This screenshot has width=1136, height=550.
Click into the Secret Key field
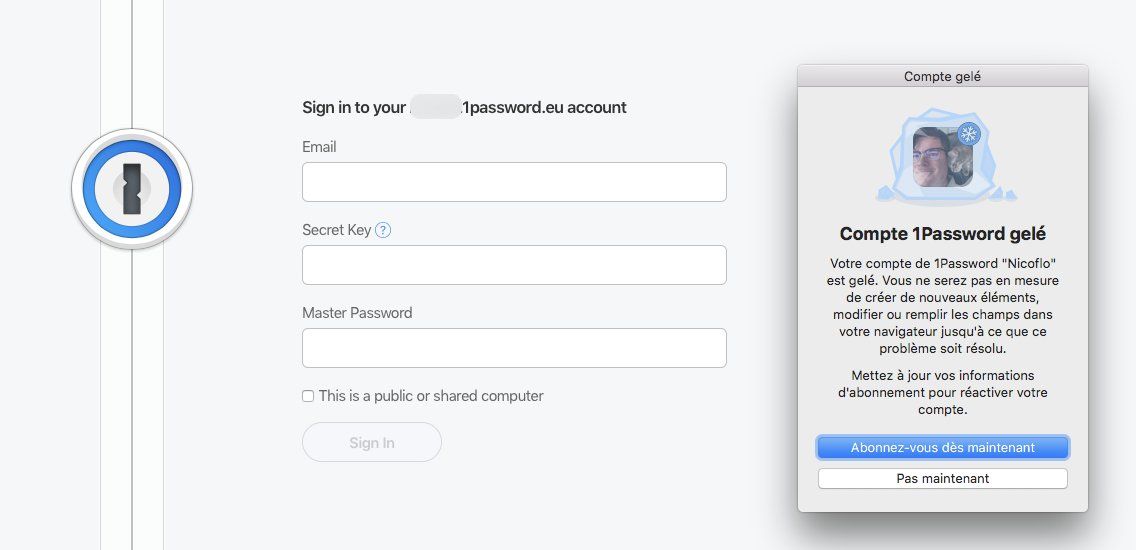(x=514, y=265)
